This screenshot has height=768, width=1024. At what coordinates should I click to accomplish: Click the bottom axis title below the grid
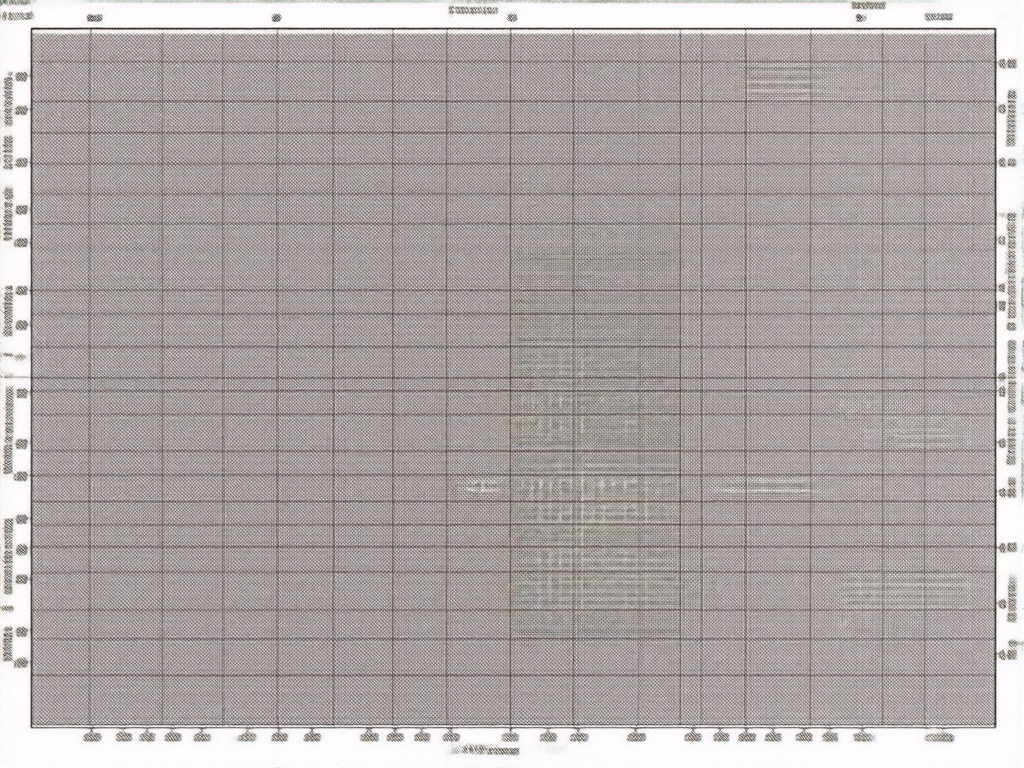[487, 749]
